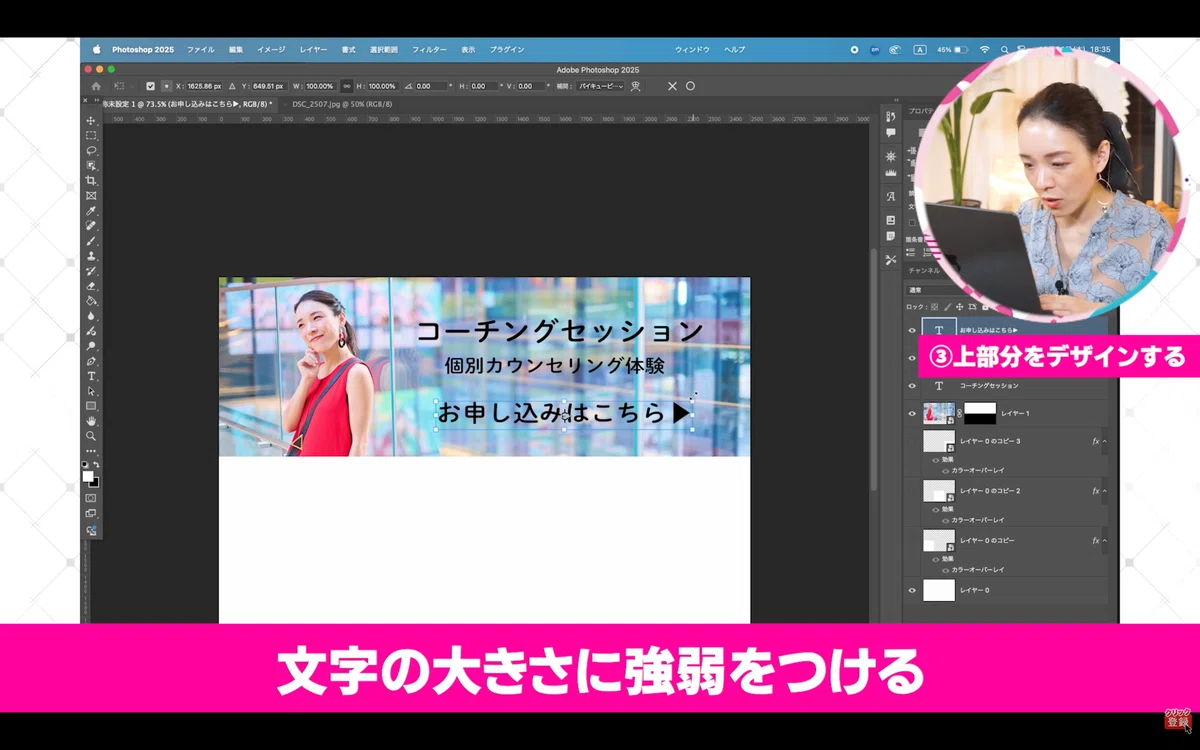Open the ウィンドウ menu
Image resolution: width=1200 pixels, height=750 pixels.
[x=692, y=49]
